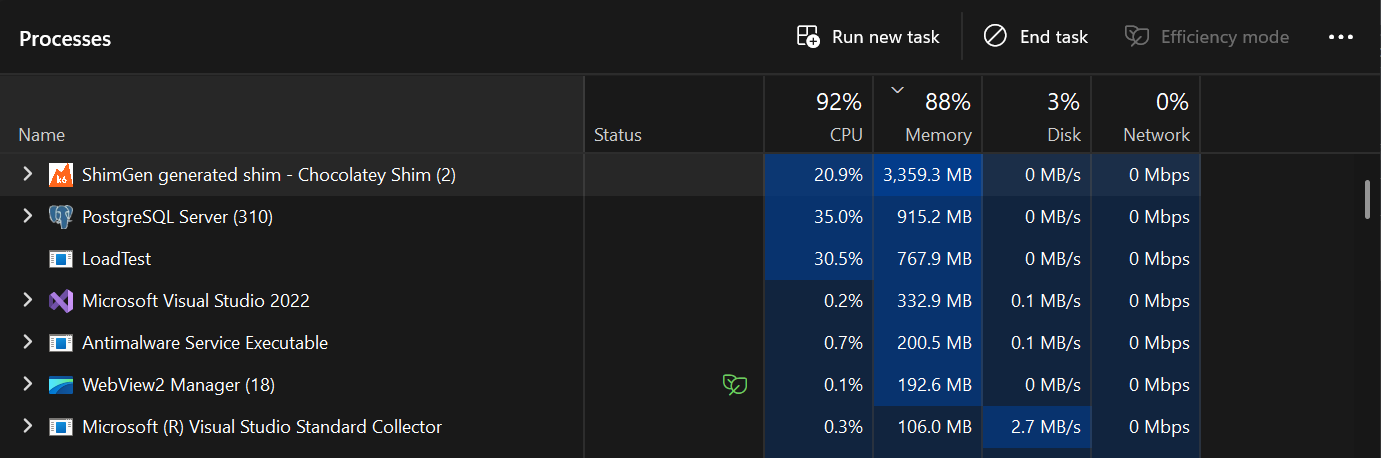Sort processes by the Memory column header
Viewport: 1381px width, 458px height.
point(927,114)
